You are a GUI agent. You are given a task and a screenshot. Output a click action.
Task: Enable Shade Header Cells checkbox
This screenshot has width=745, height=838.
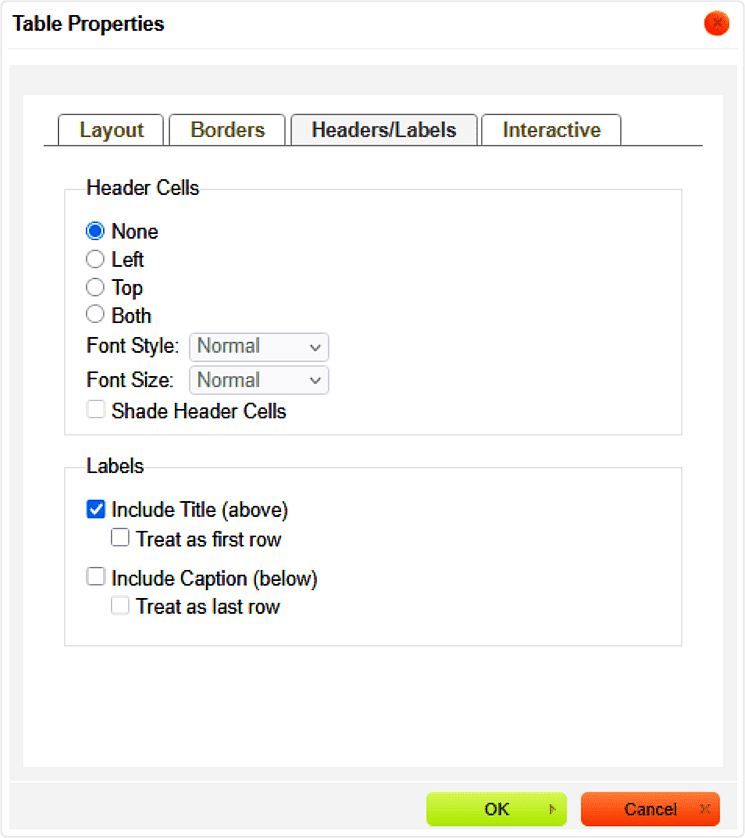click(x=96, y=410)
